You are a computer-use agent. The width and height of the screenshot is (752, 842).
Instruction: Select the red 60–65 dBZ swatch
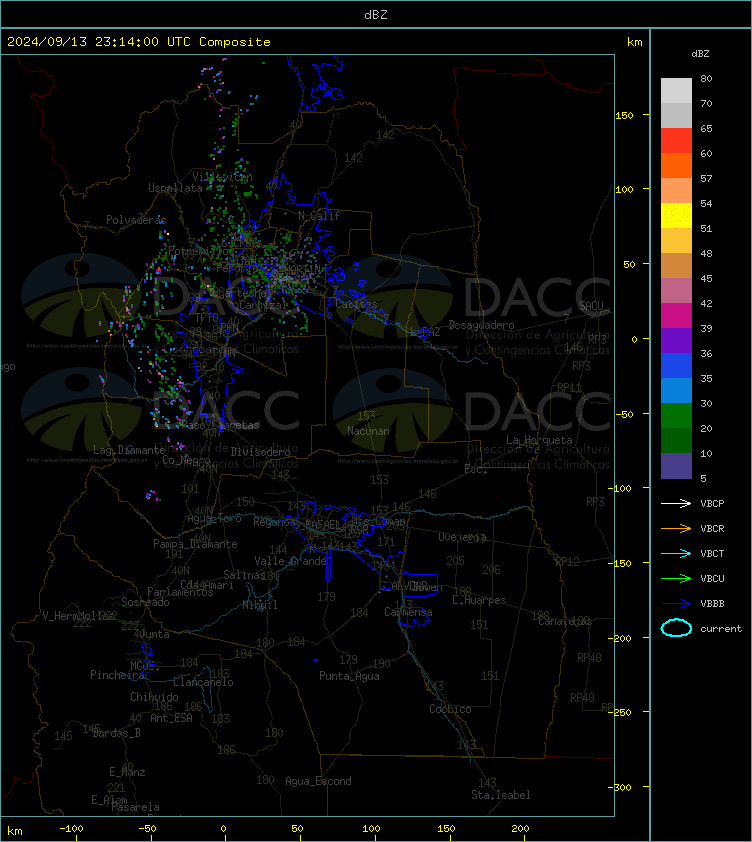pos(676,140)
